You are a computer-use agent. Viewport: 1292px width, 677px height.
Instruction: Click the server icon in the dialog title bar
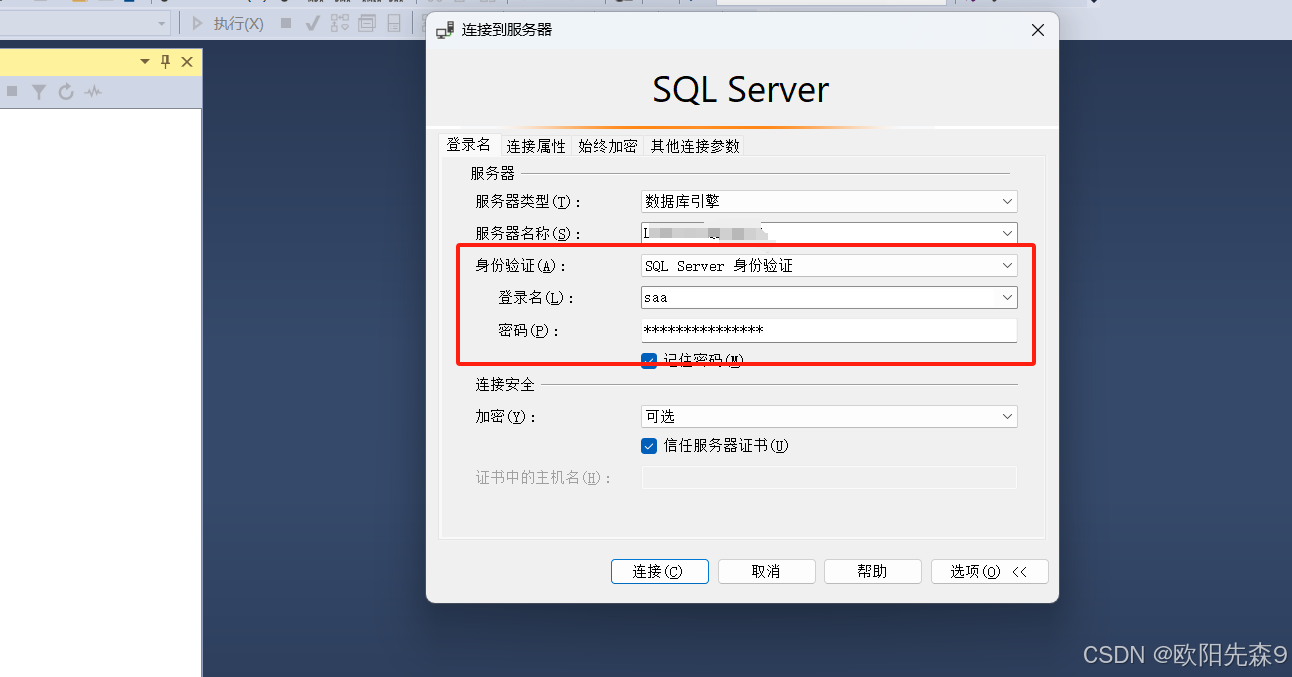point(445,31)
